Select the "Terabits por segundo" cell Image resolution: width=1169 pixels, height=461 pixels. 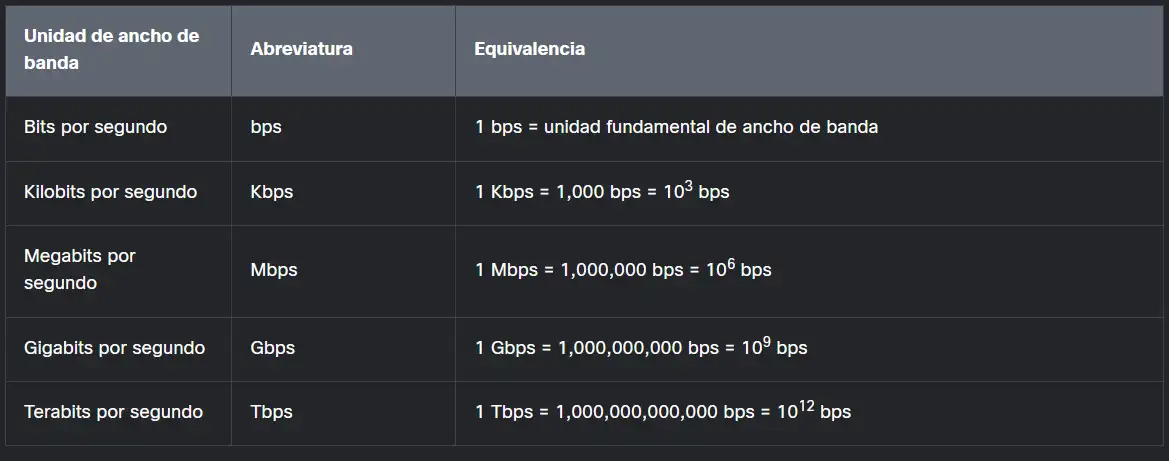[113, 412]
